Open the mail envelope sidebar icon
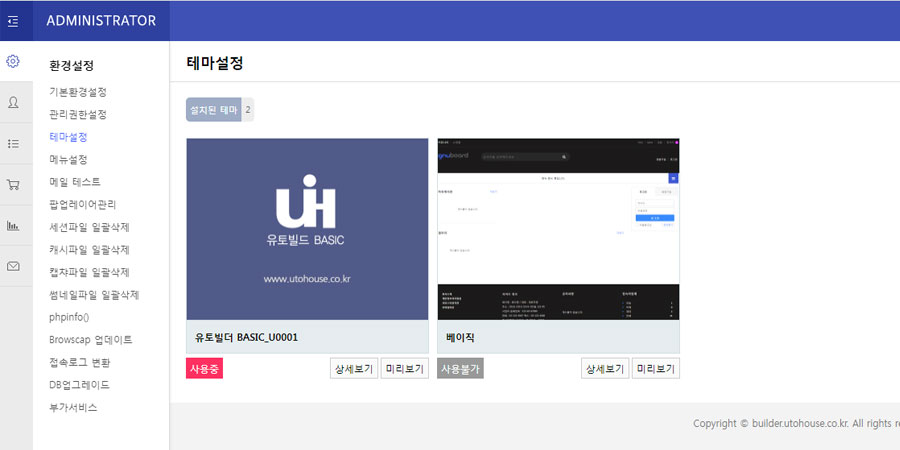 click(x=13, y=266)
